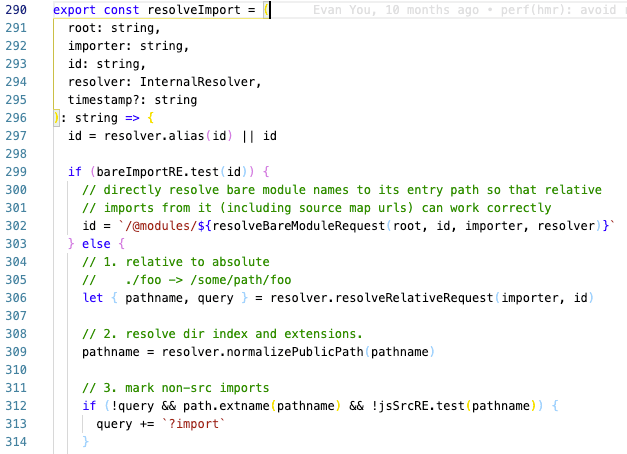627x454 pixels.
Task: Click the comment 'imports from it (including source map urls)'
Action: coord(258,208)
